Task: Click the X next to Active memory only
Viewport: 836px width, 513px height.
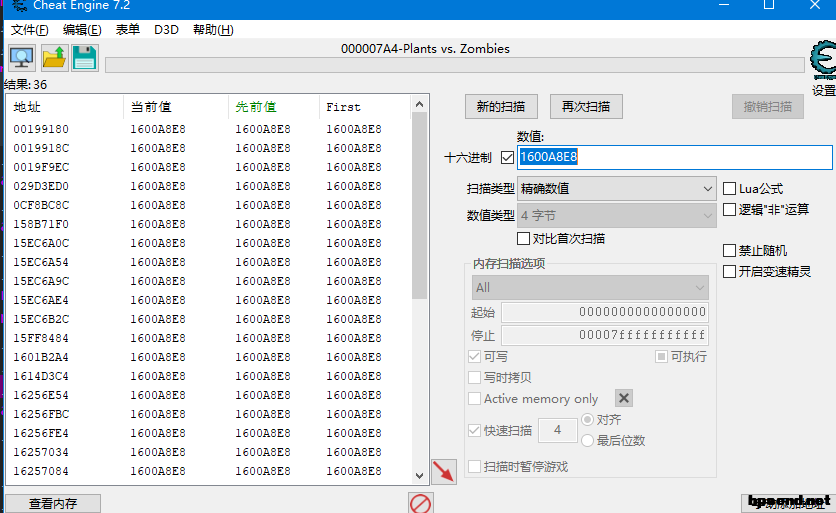Action: pos(624,398)
